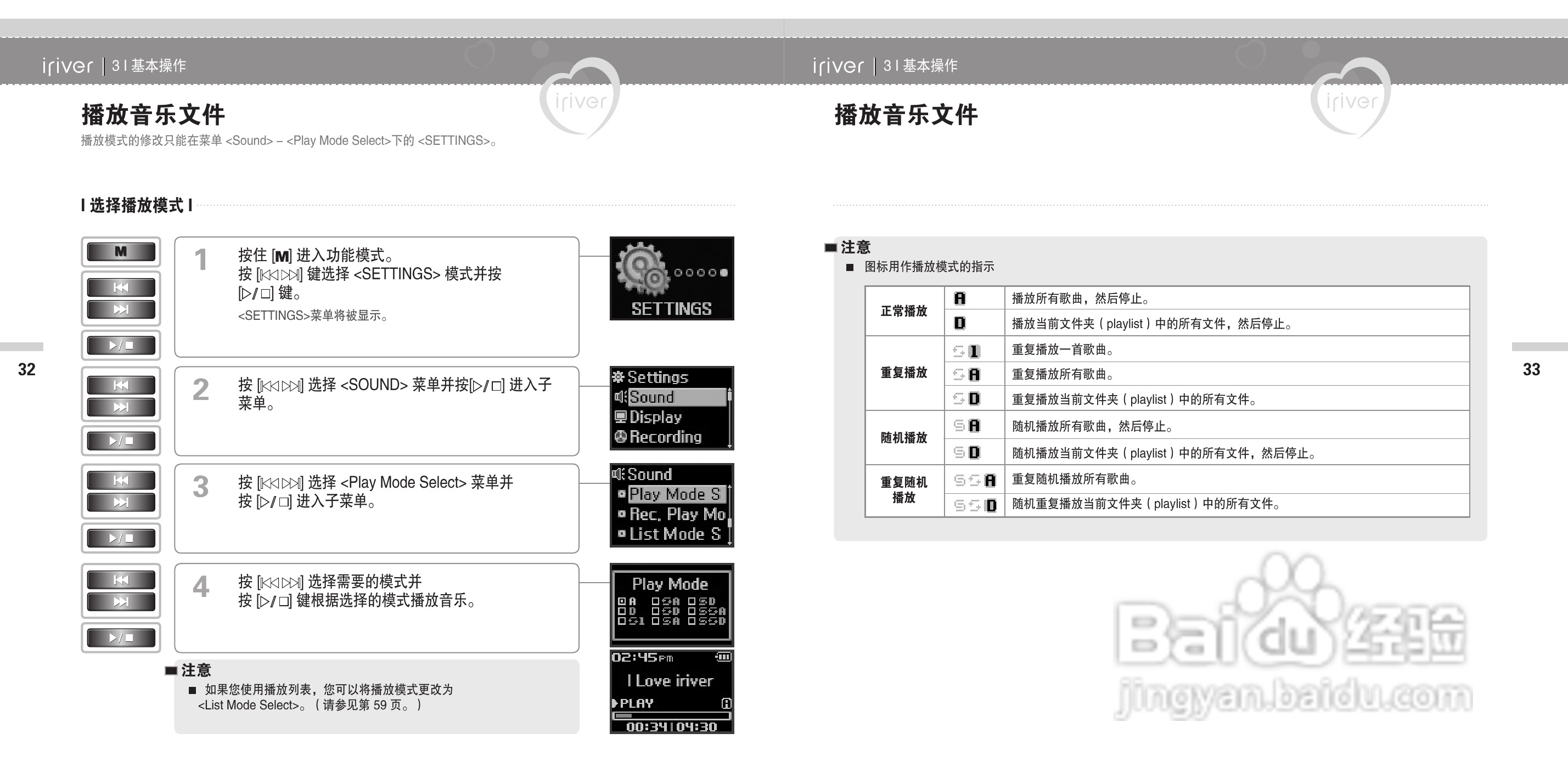Click the speaker icon next to highlighted Sound
1568x784 pixels.
[620, 397]
